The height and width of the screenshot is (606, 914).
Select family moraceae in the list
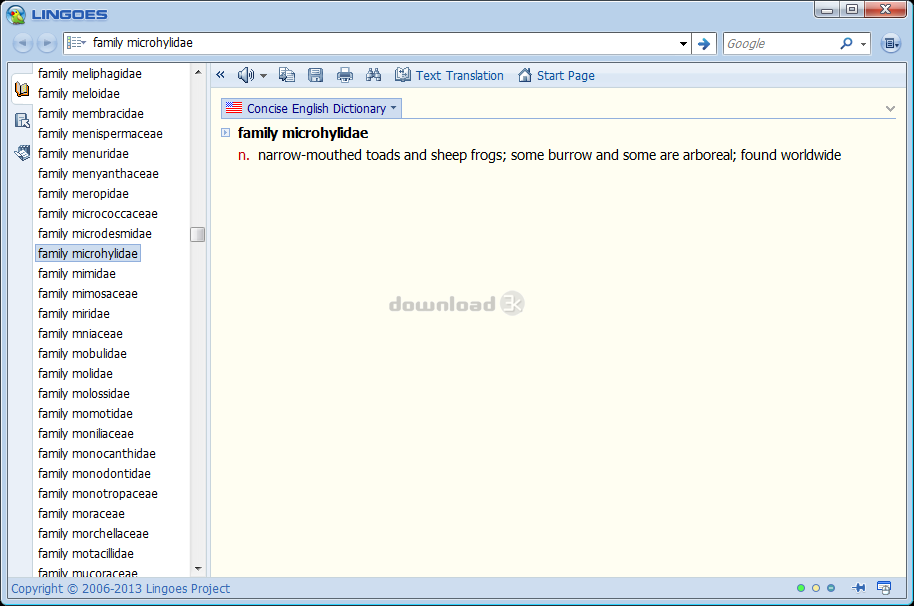(82, 513)
